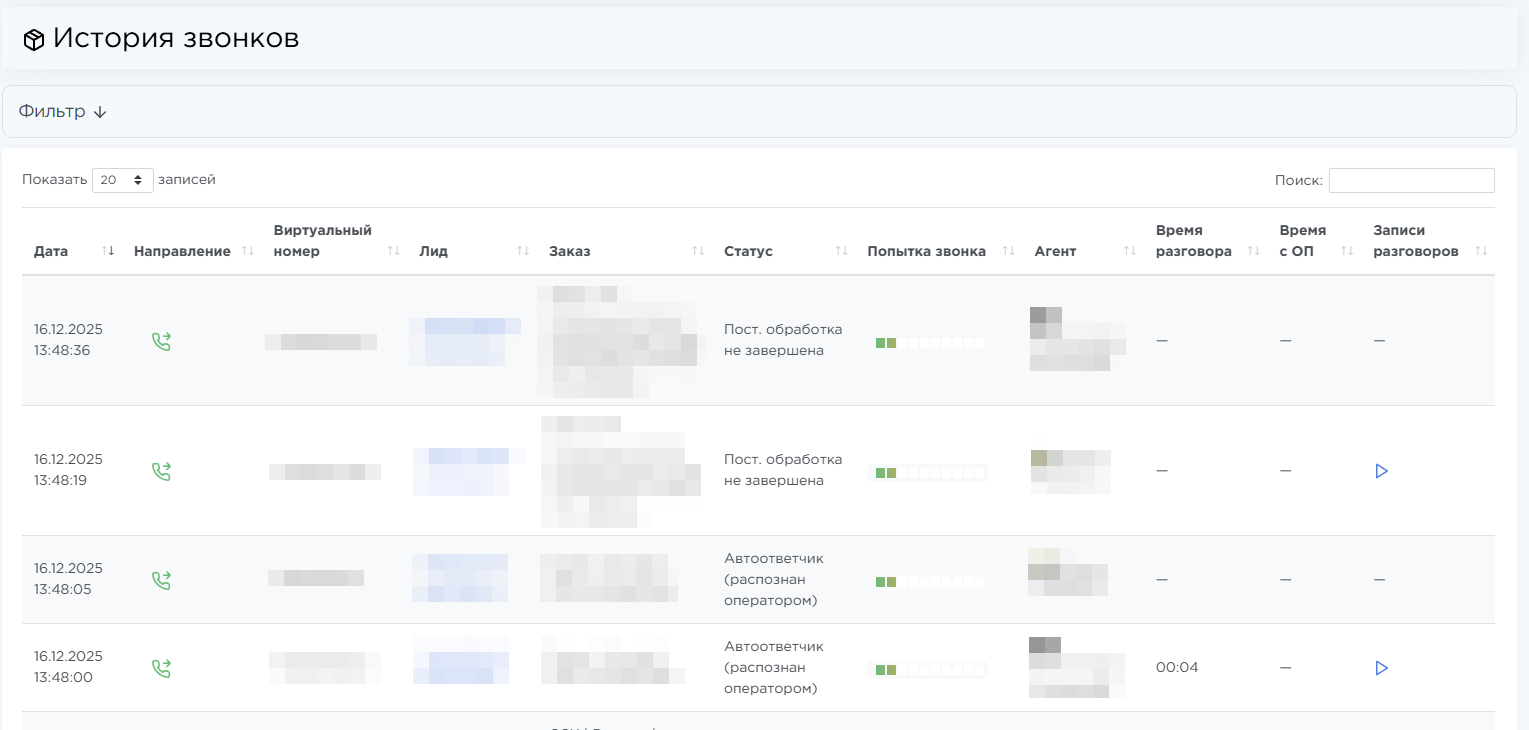
Task: Sort by Попытка звонка column
Action: pos(926,251)
